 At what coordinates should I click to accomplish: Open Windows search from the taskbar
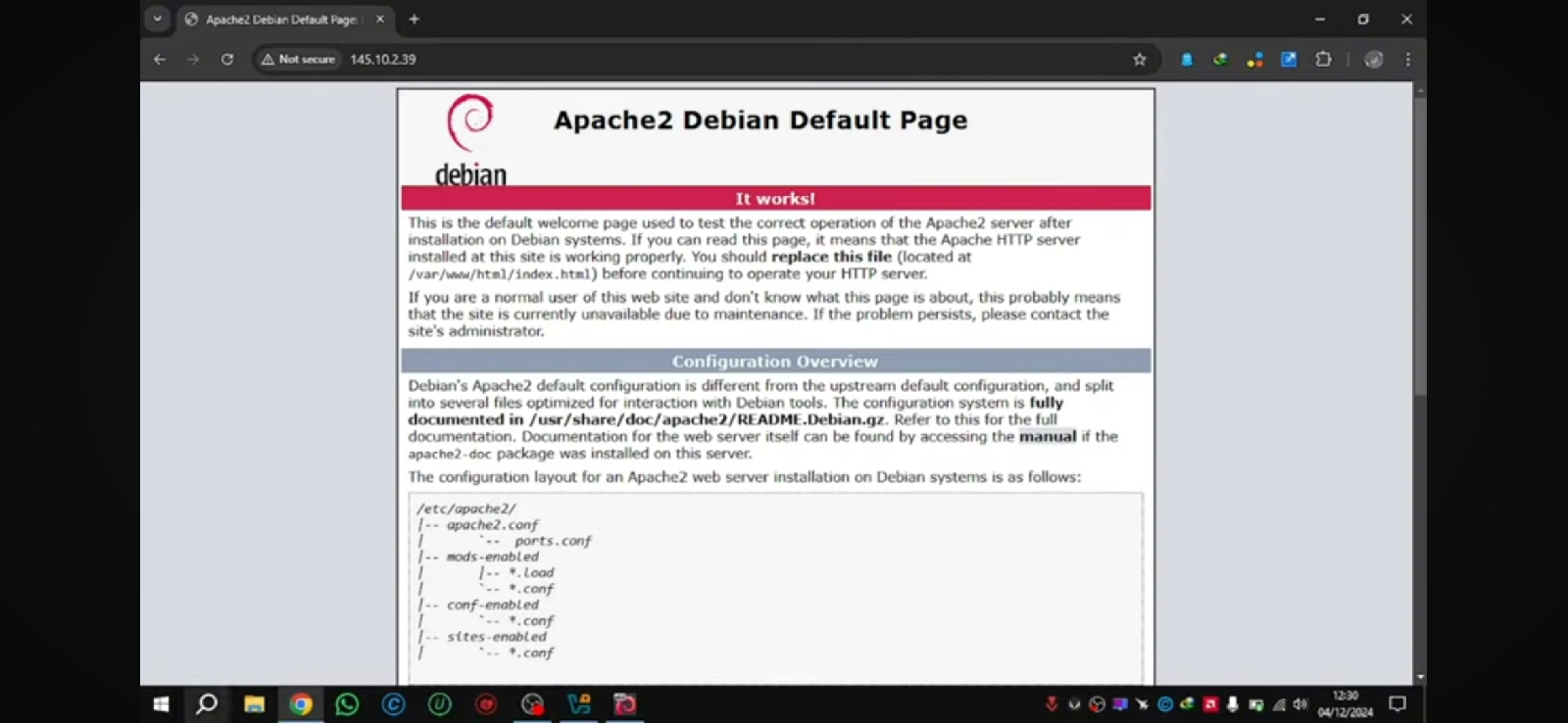[x=207, y=704]
